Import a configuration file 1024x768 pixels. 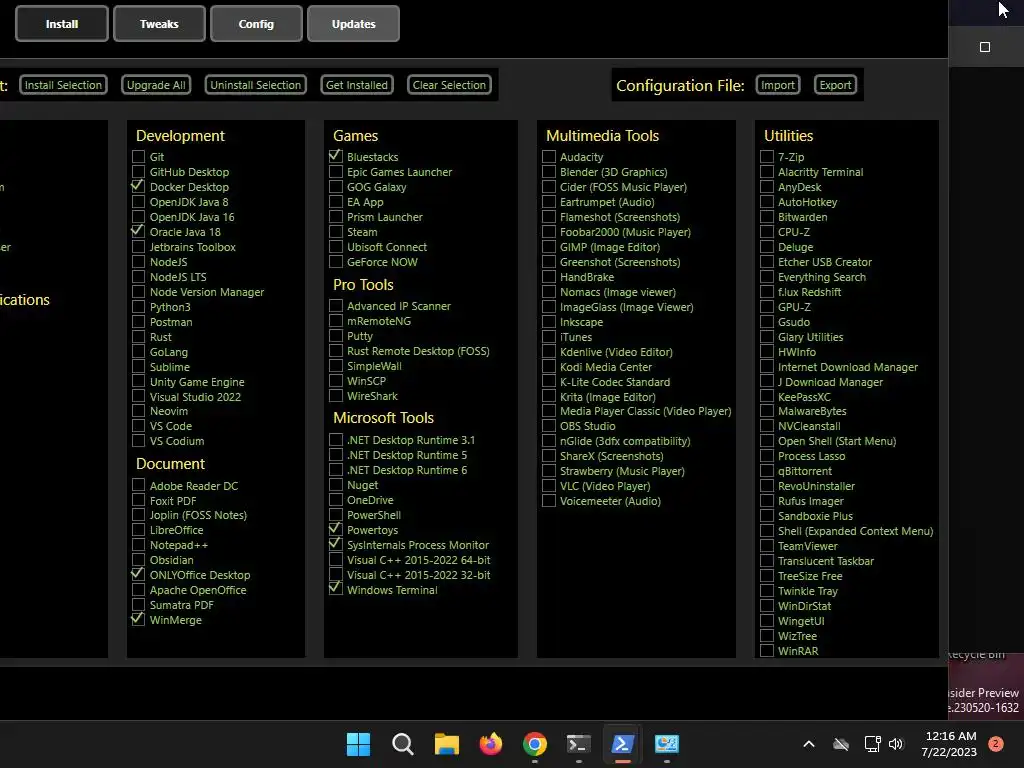coord(778,85)
